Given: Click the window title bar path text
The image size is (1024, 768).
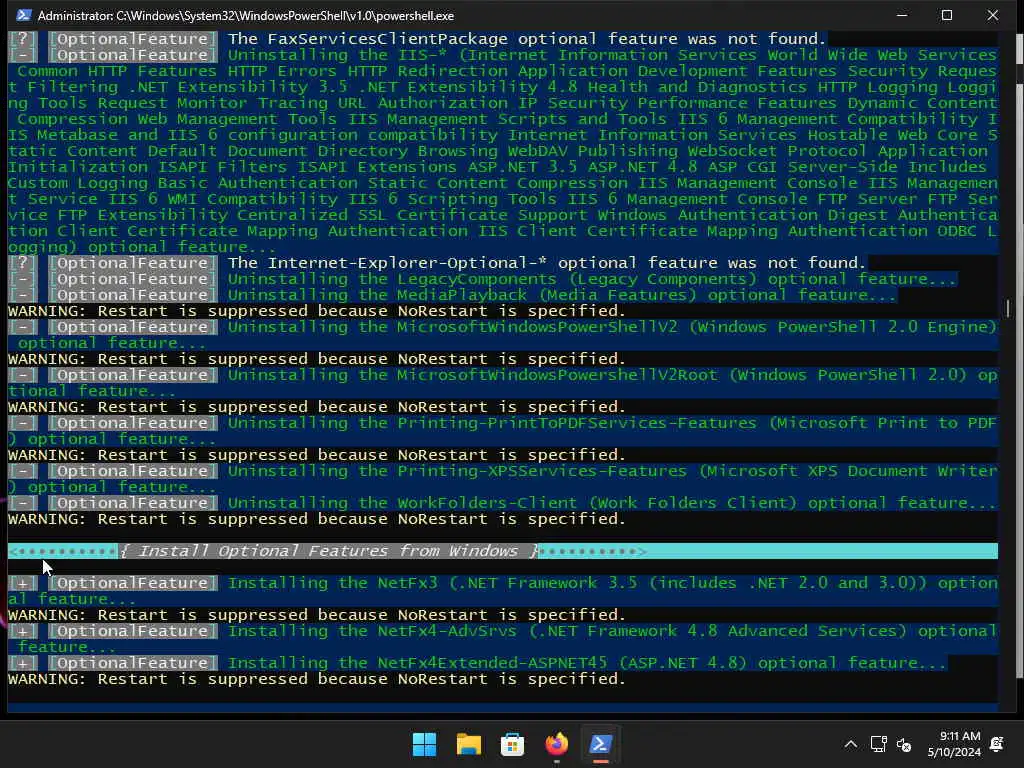Looking at the screenshot, I should pyautogui.click(x=246, y=16).
